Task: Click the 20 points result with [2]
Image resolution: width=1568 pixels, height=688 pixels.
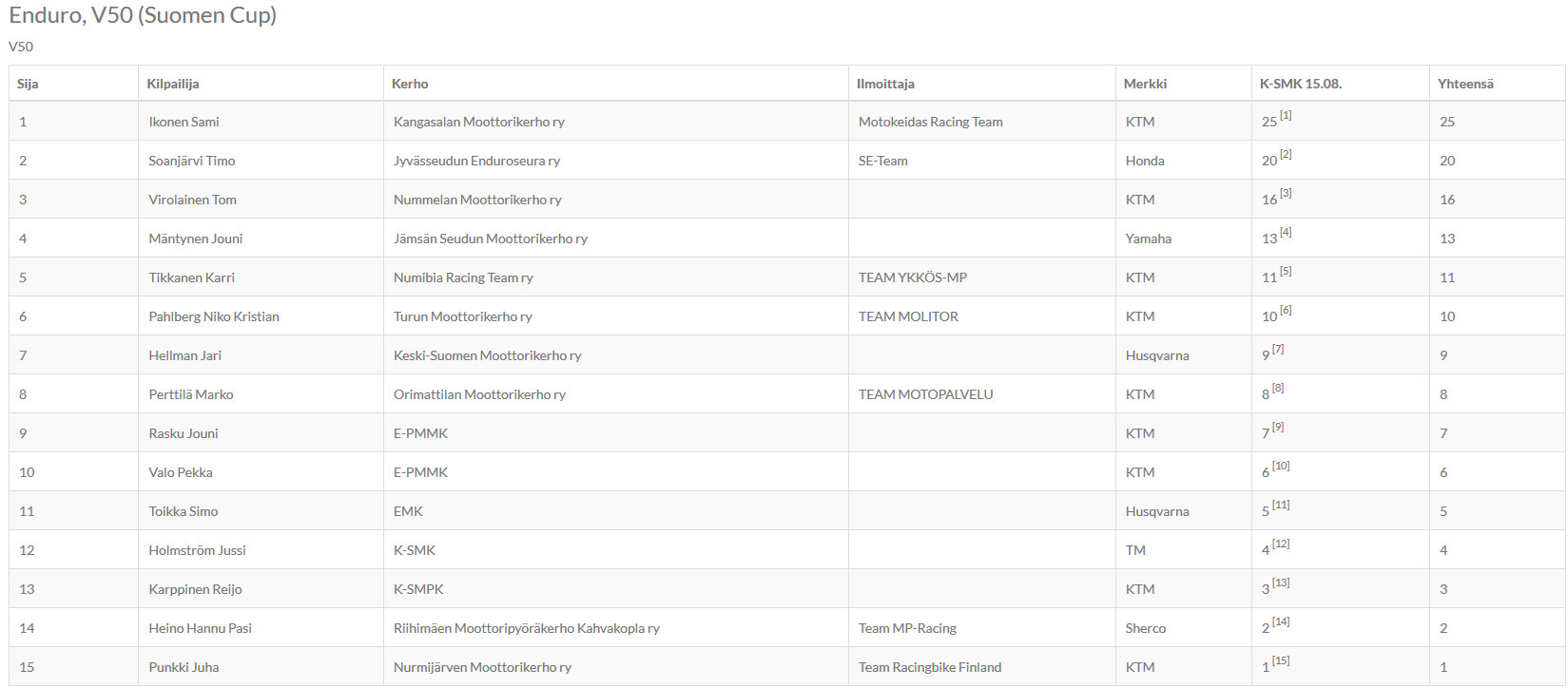Action: (1276, 159)
